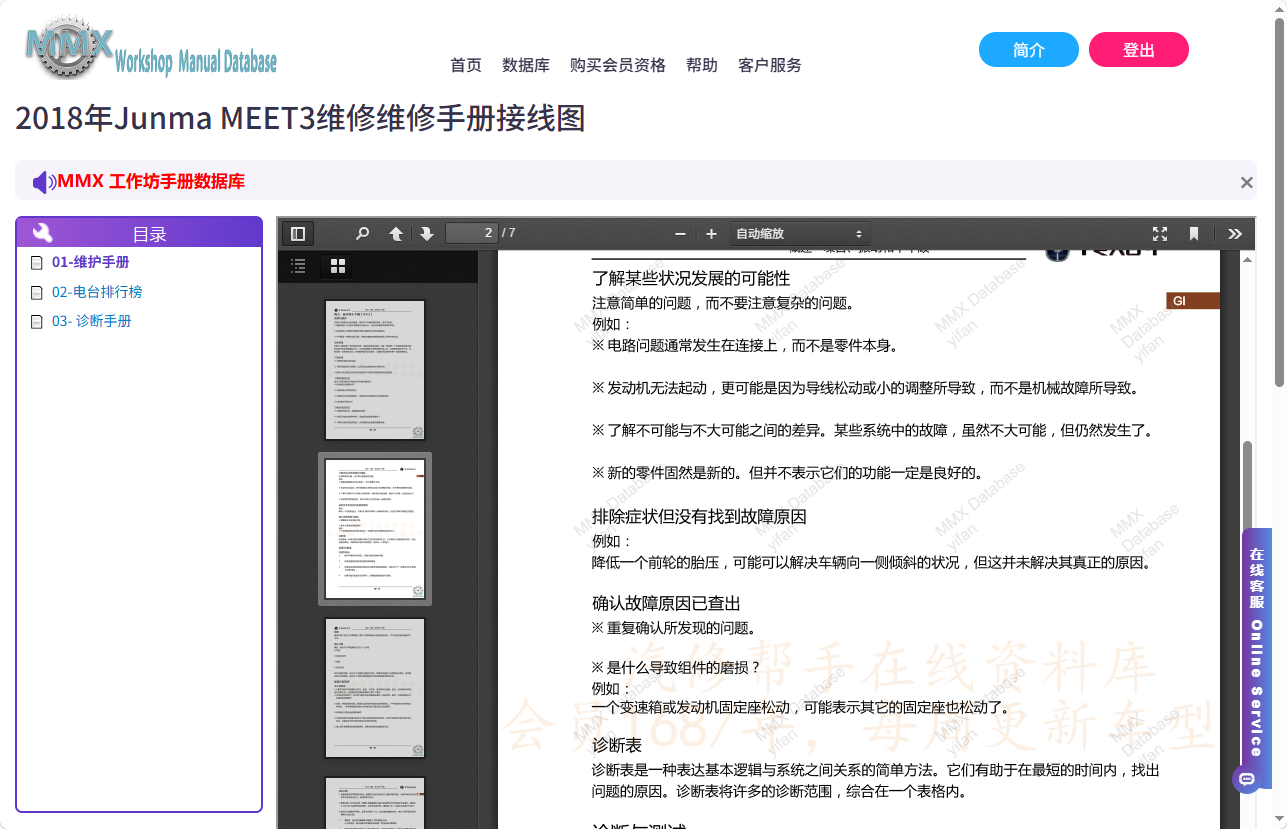This screenshot has height=829, width=1287.
Task: Open the 购买会员资格 menu item
Action: click(618, 65)
